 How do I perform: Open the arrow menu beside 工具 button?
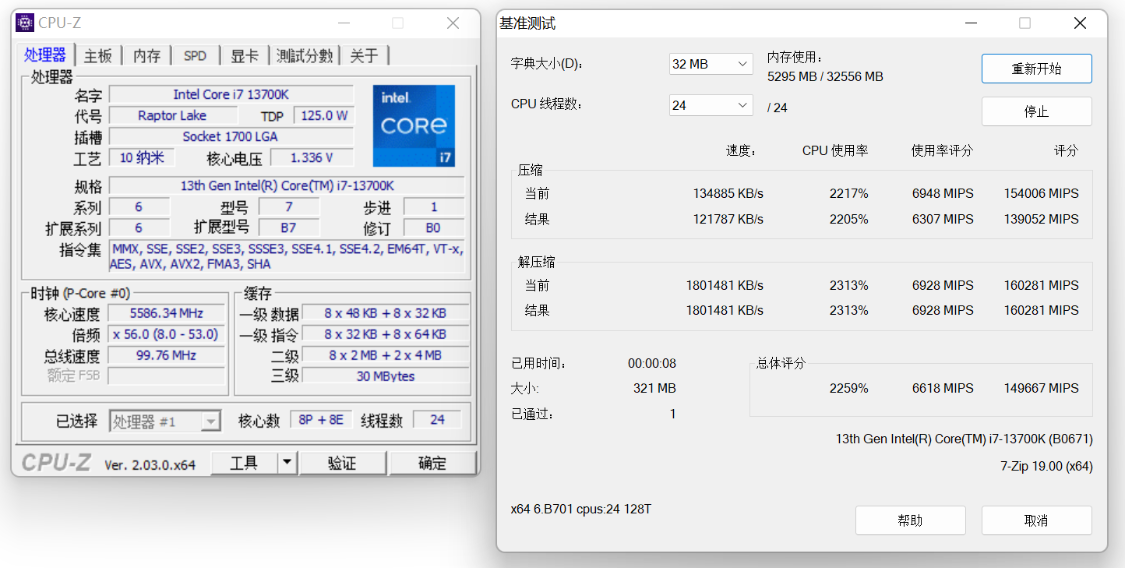coord(287,463)
